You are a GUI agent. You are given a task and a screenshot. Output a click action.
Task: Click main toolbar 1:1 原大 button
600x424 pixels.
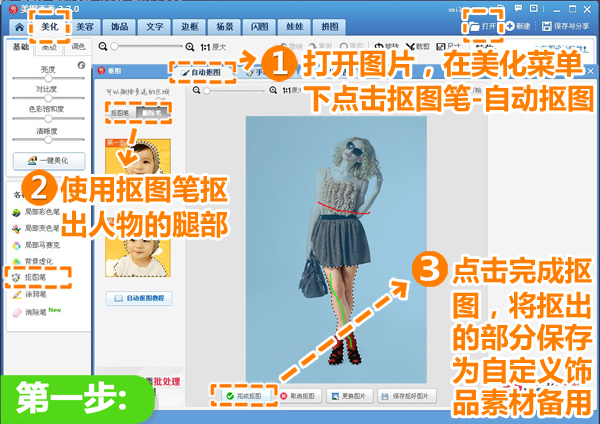click(x=213, y=47)
